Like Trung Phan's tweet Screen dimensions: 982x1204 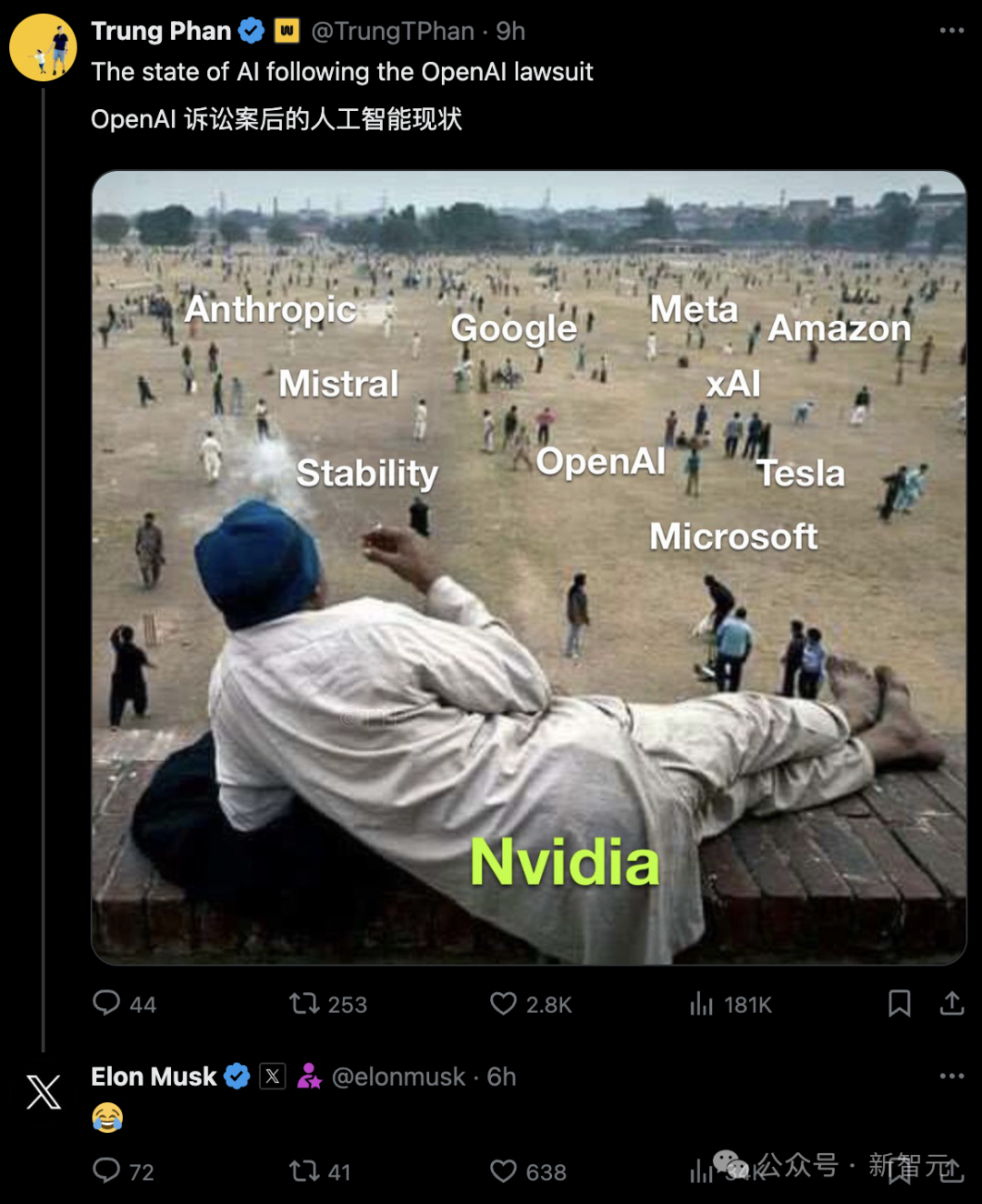coord(531,1004)
